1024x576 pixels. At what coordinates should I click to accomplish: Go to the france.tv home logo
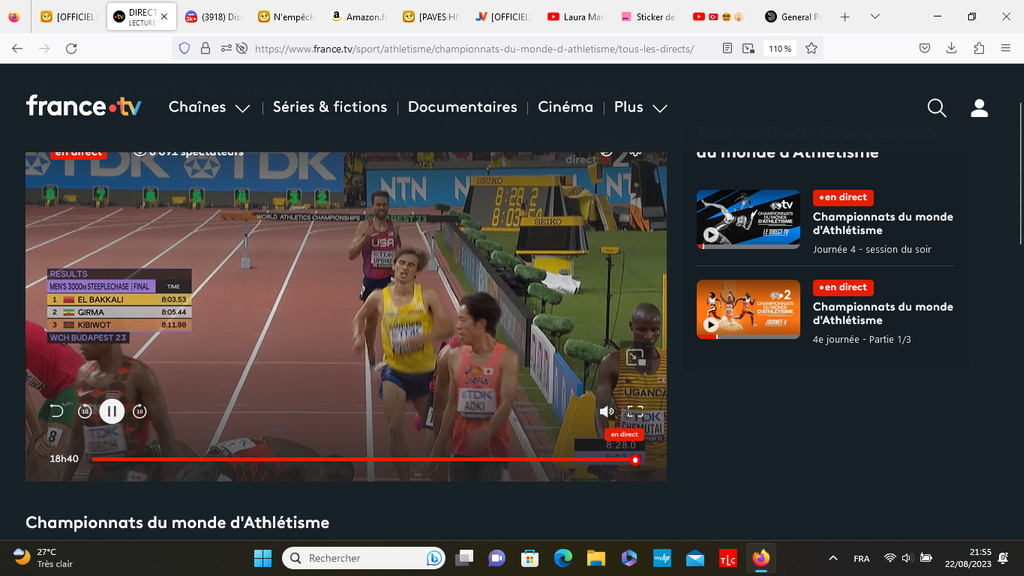click(x=84, y=106)
